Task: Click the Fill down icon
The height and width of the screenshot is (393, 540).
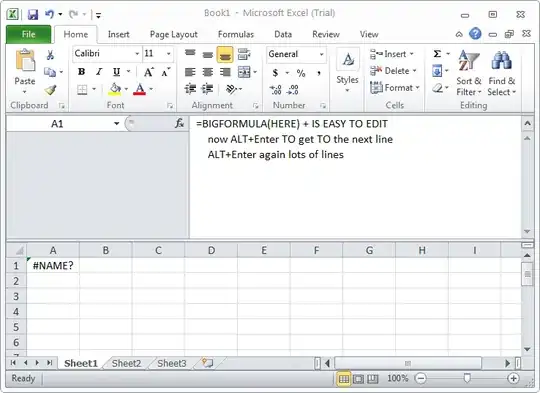Action: [x=437, y=71]
